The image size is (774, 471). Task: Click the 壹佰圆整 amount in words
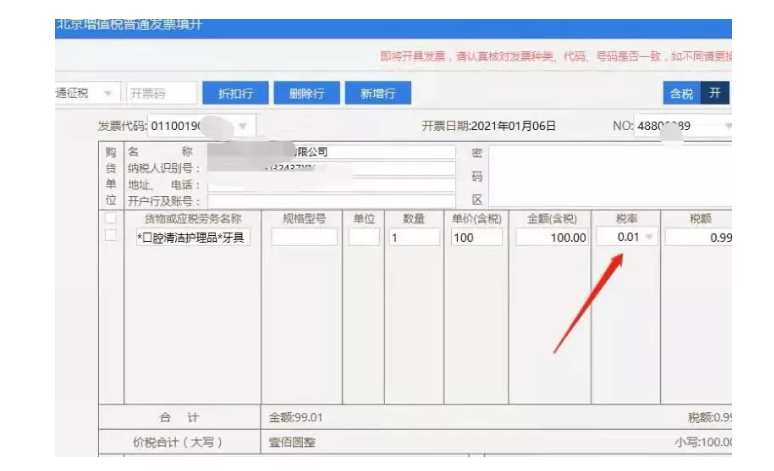(x=292, y=442)
